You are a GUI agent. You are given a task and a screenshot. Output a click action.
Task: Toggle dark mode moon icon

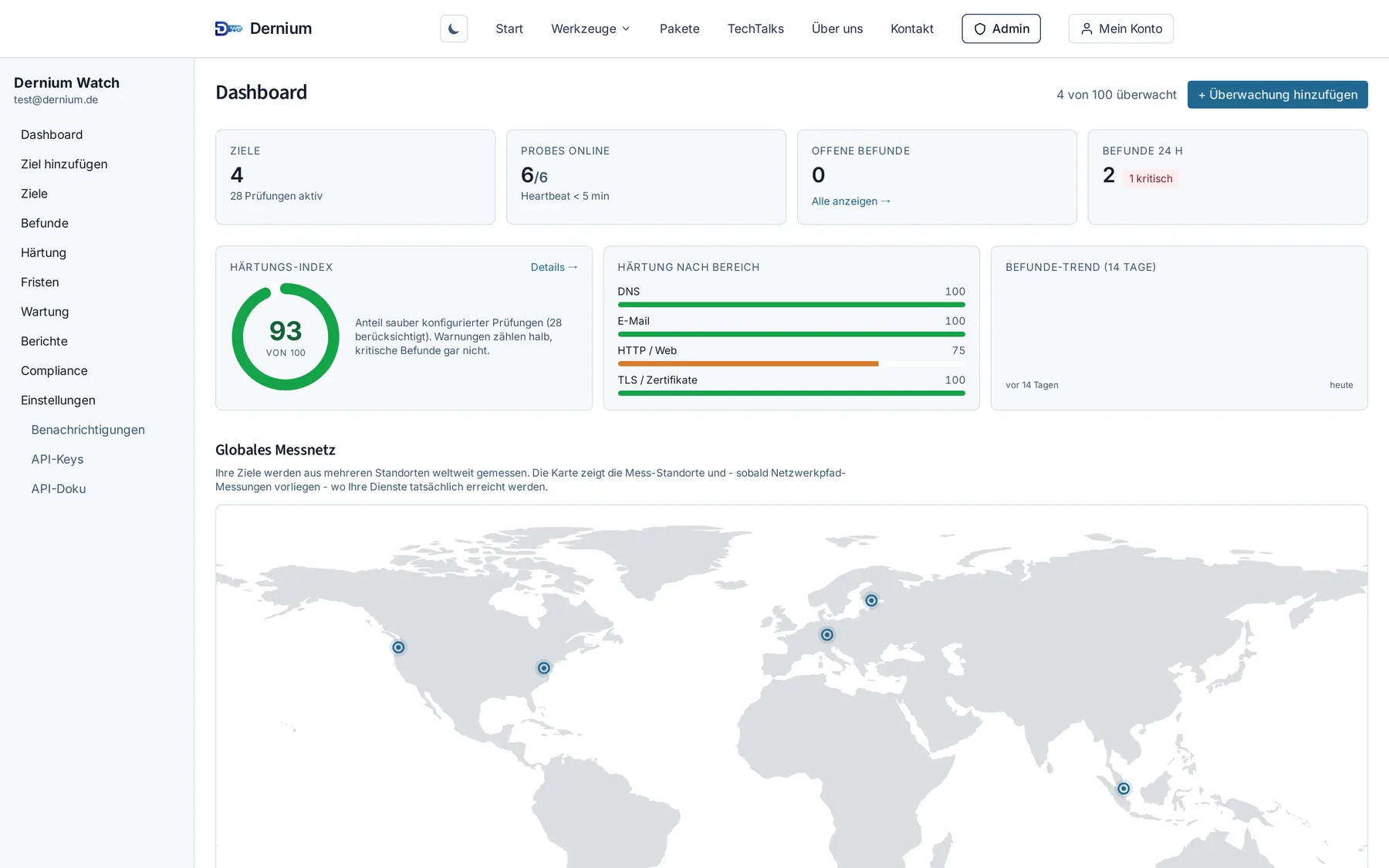454,29
